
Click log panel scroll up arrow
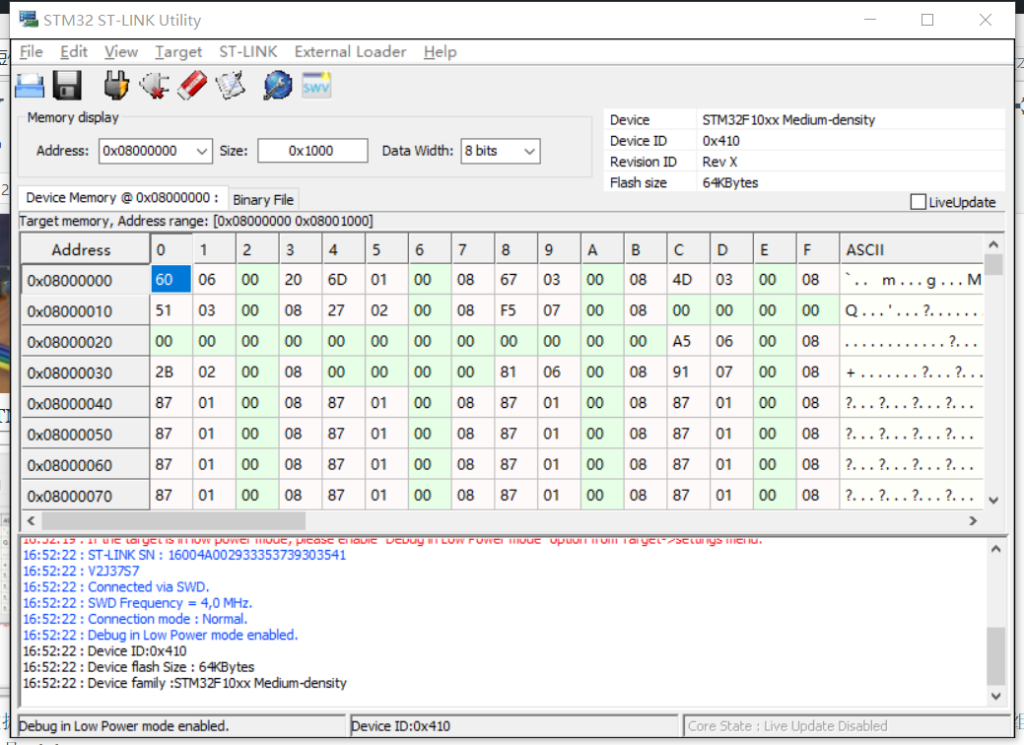pos(995,549)
